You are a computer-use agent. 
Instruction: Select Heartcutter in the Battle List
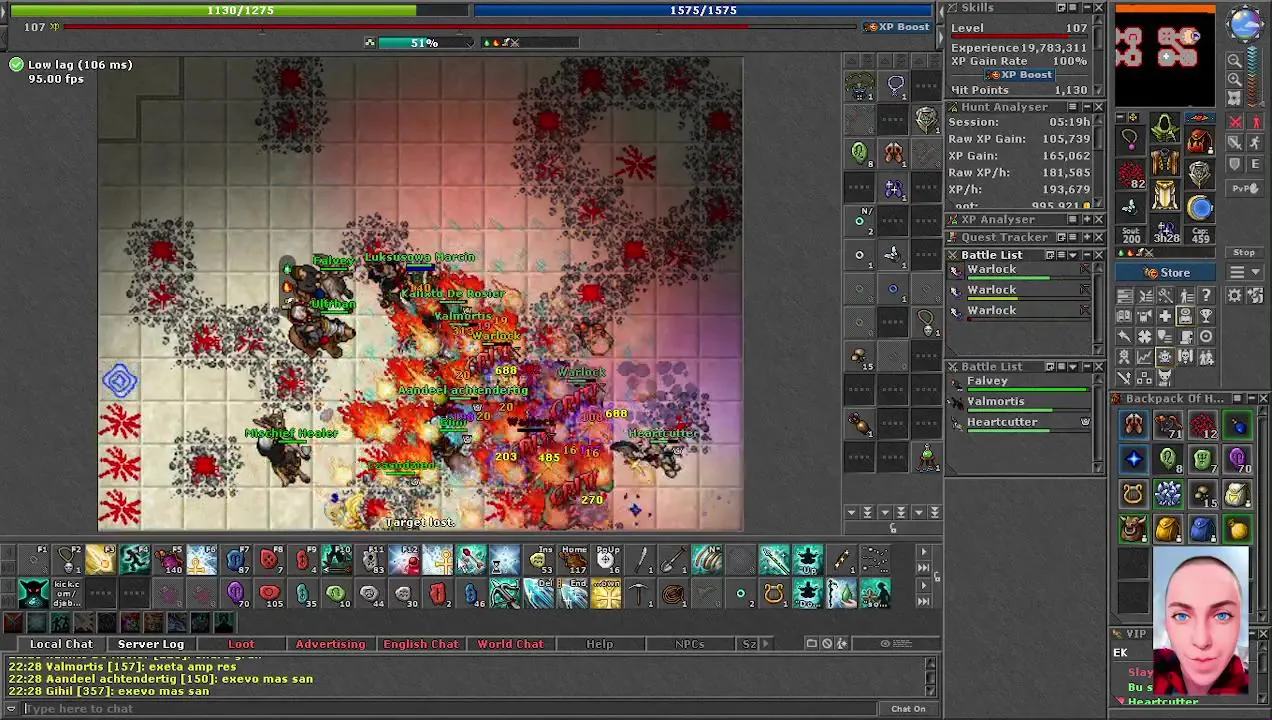(x=1021, y=424)
